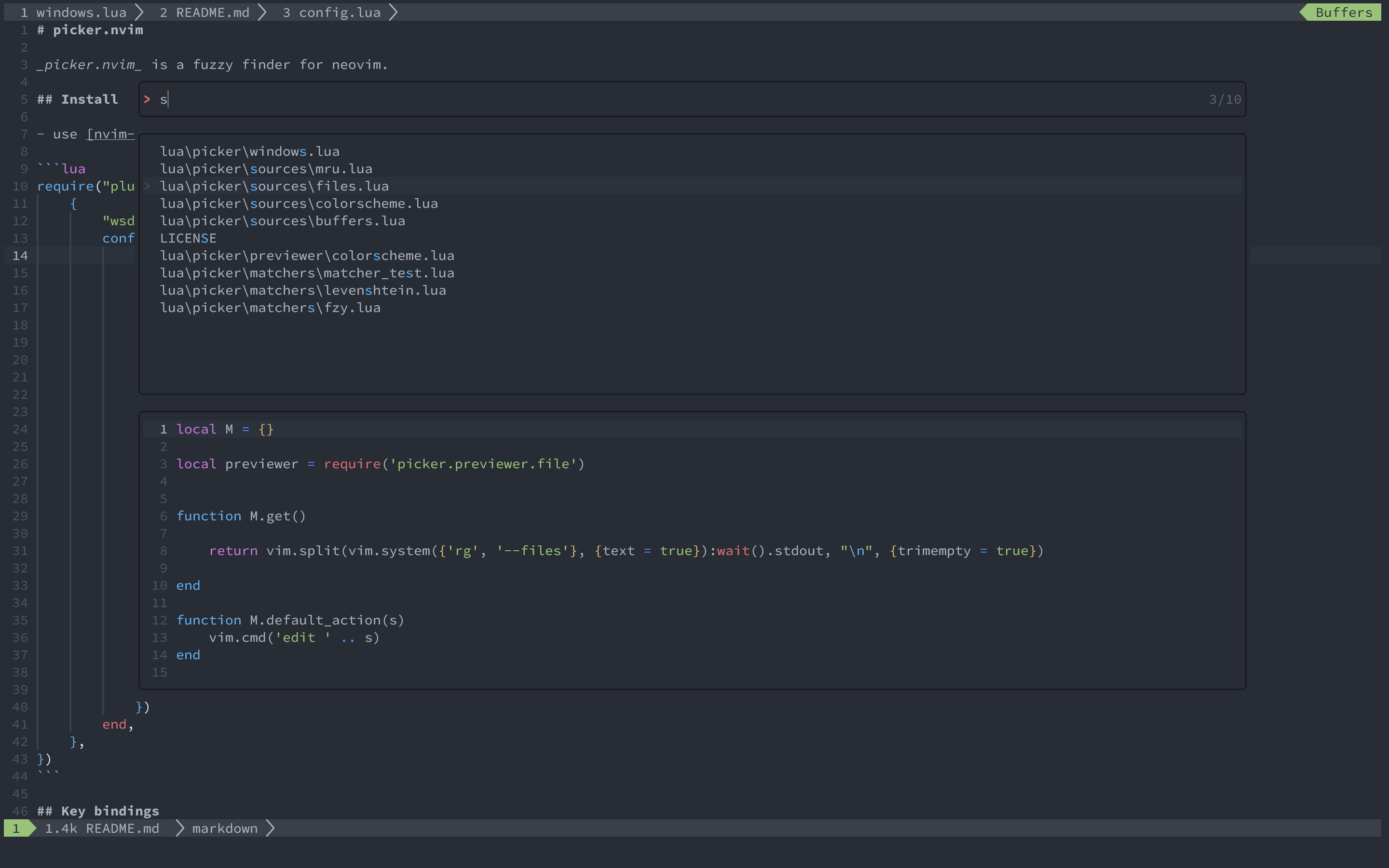1389x868 pixels.
Task: Click the separator arrow after windows.lua tab
Action: pos(139,12)
